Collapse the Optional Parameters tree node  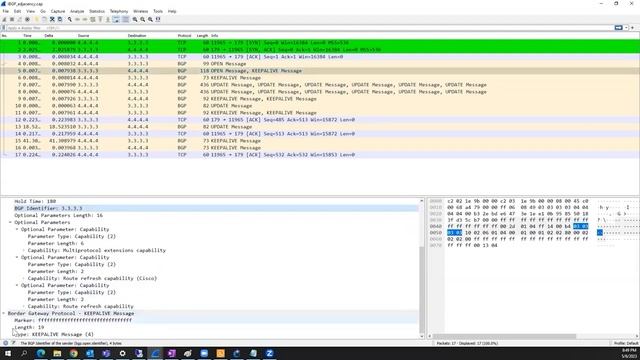10,222
